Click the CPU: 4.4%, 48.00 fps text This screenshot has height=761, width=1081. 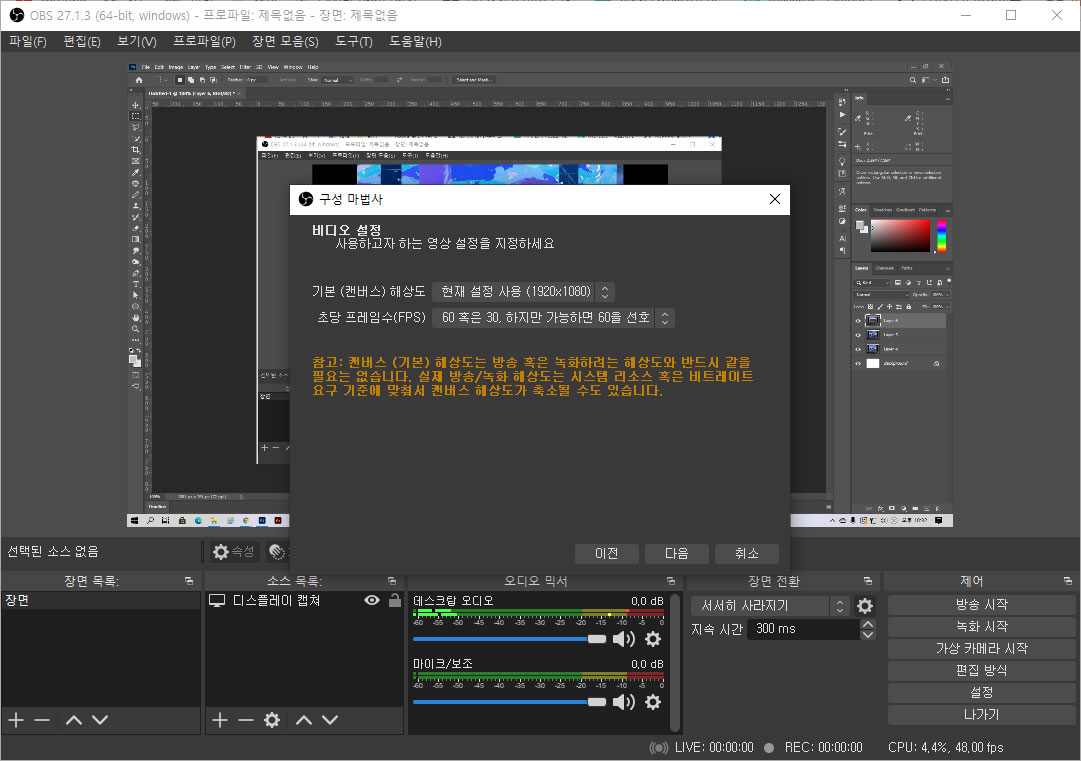(x=945, y=747)
